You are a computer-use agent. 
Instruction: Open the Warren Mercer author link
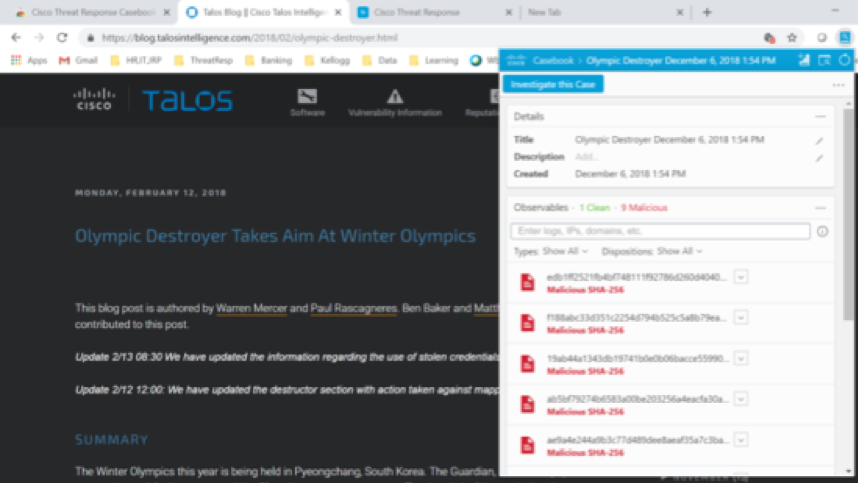(251, 309)
